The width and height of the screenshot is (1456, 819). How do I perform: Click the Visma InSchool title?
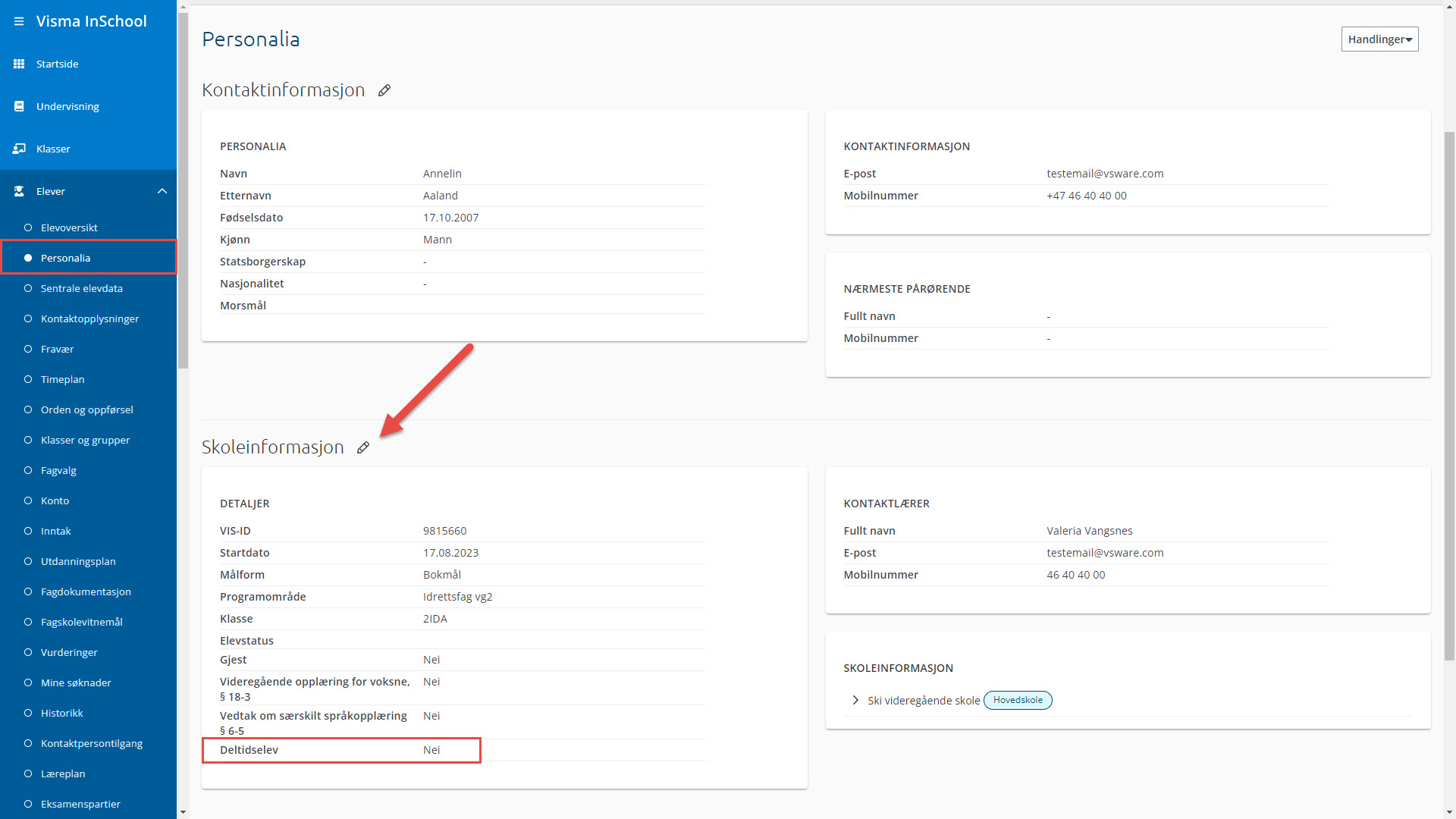(x=92, y=21)
